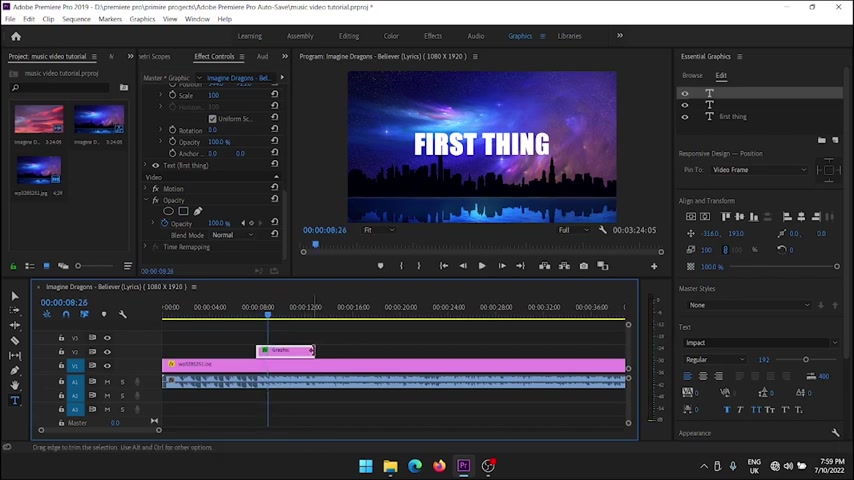Viewport: 854px width, 480px height.
Task: Step back one frame
Action: pos(463,266)
